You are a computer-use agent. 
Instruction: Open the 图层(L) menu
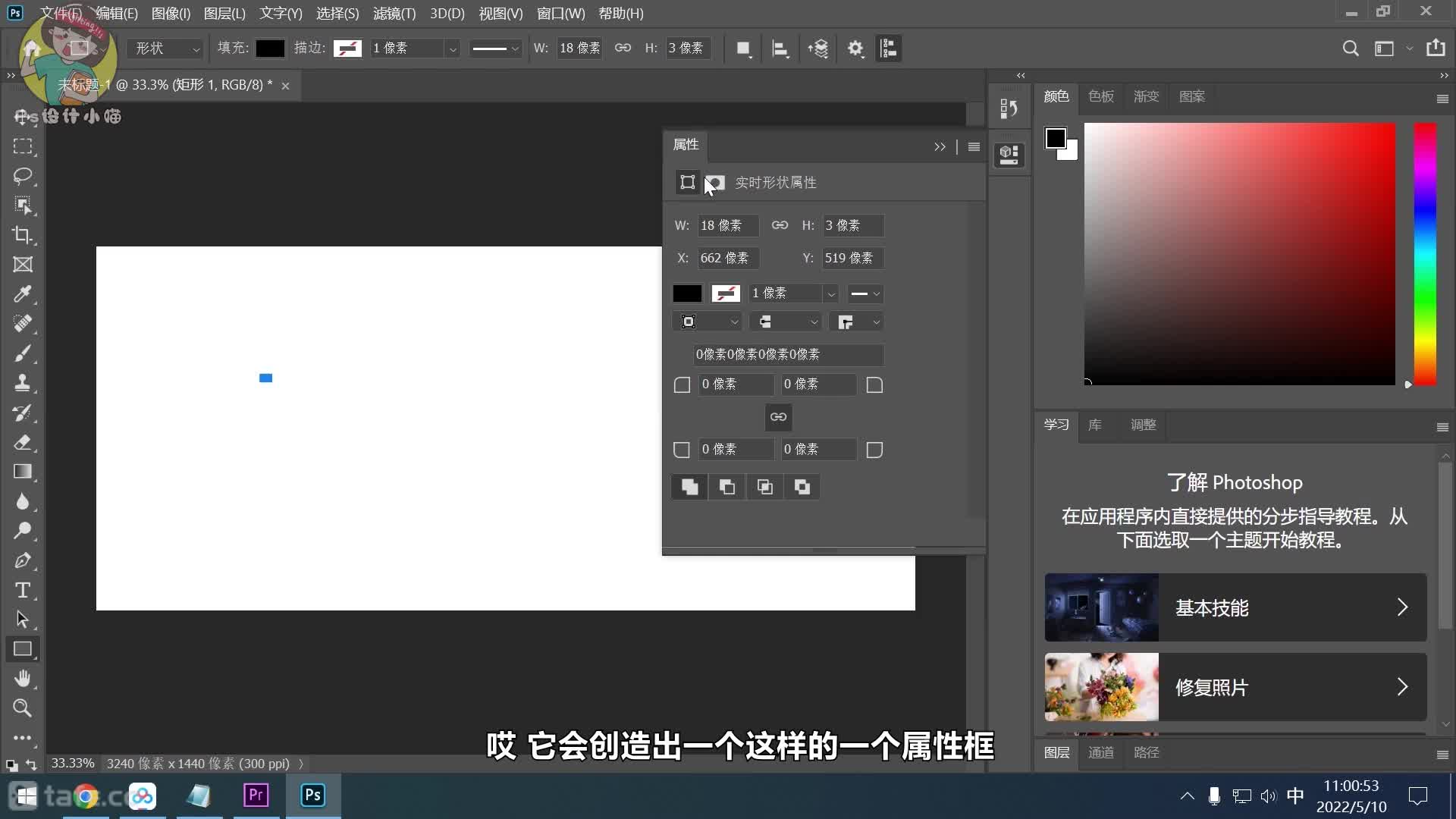[x=224, y=14]
